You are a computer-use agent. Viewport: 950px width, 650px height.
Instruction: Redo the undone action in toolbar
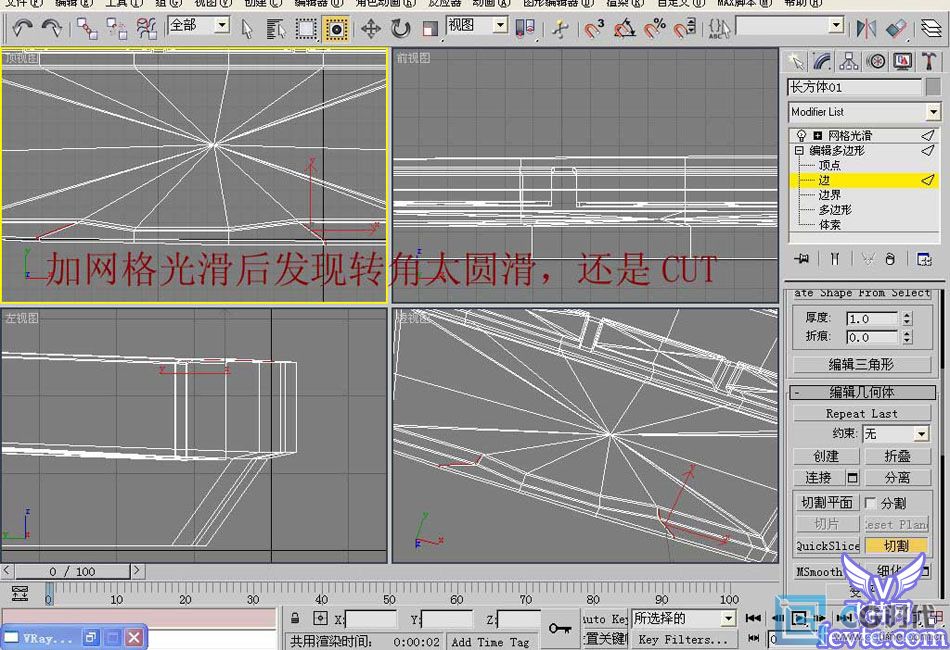coord(51,28)
